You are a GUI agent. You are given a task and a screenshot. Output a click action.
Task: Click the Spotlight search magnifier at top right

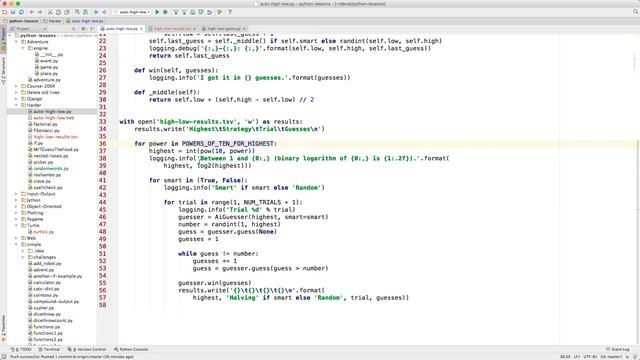[x=636, y=12]
